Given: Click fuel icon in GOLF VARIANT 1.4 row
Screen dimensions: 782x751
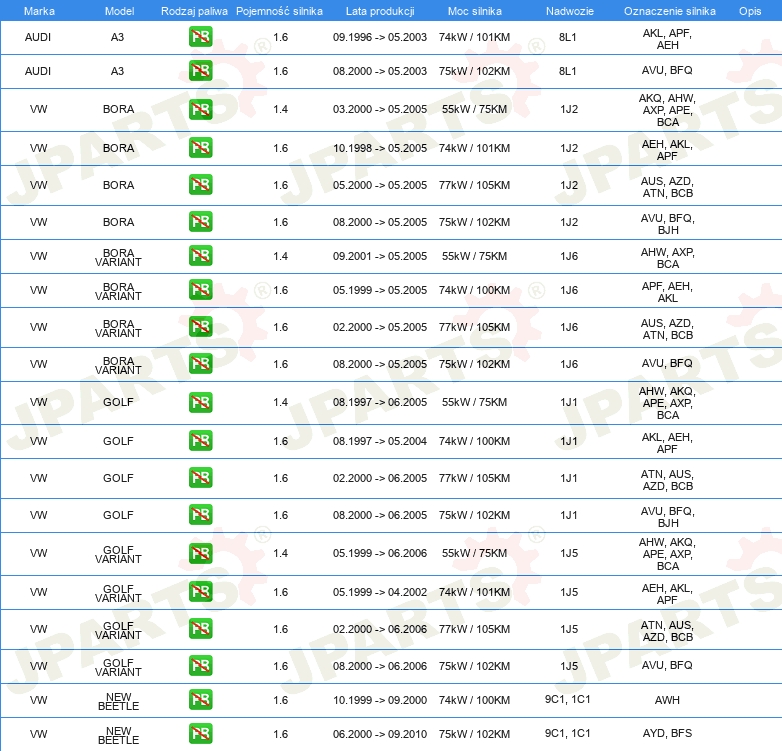Looking at the screenshot, I should pos(200,554).
